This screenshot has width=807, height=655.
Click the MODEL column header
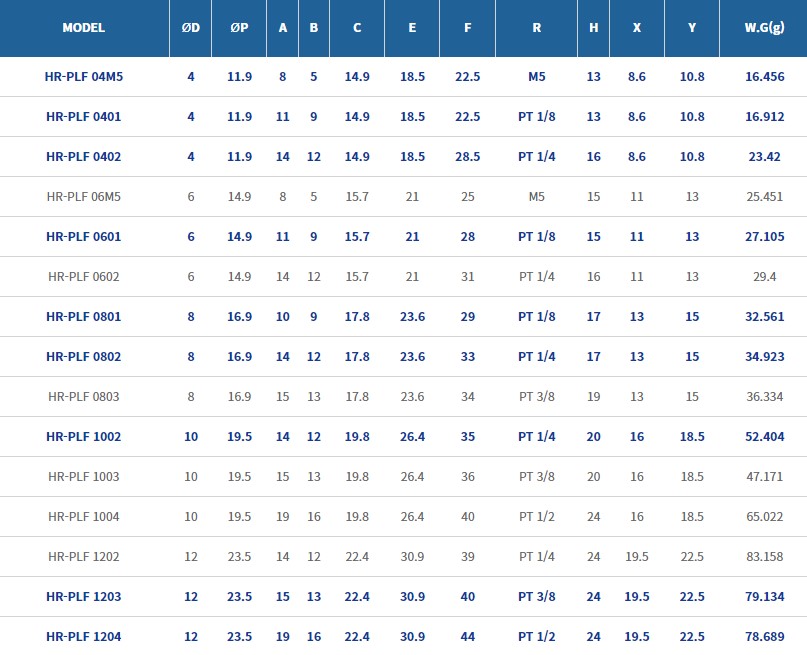tap(83, 28)
